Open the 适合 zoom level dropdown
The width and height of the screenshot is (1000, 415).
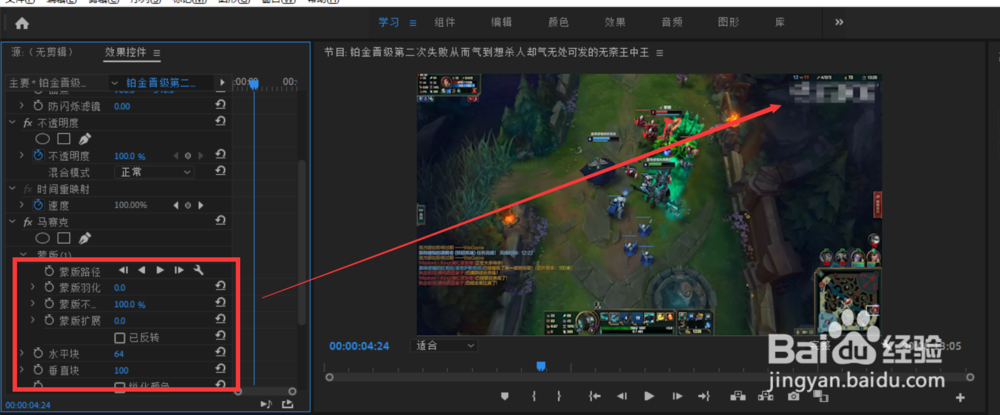(x=444, y=346)
